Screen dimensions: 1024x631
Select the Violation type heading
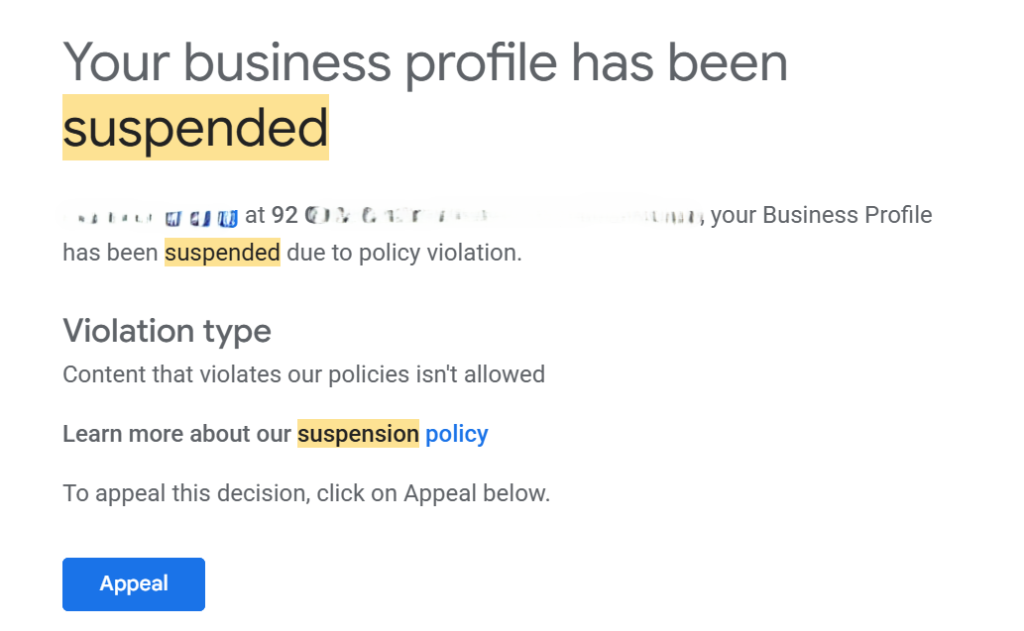tap(166, 330)
